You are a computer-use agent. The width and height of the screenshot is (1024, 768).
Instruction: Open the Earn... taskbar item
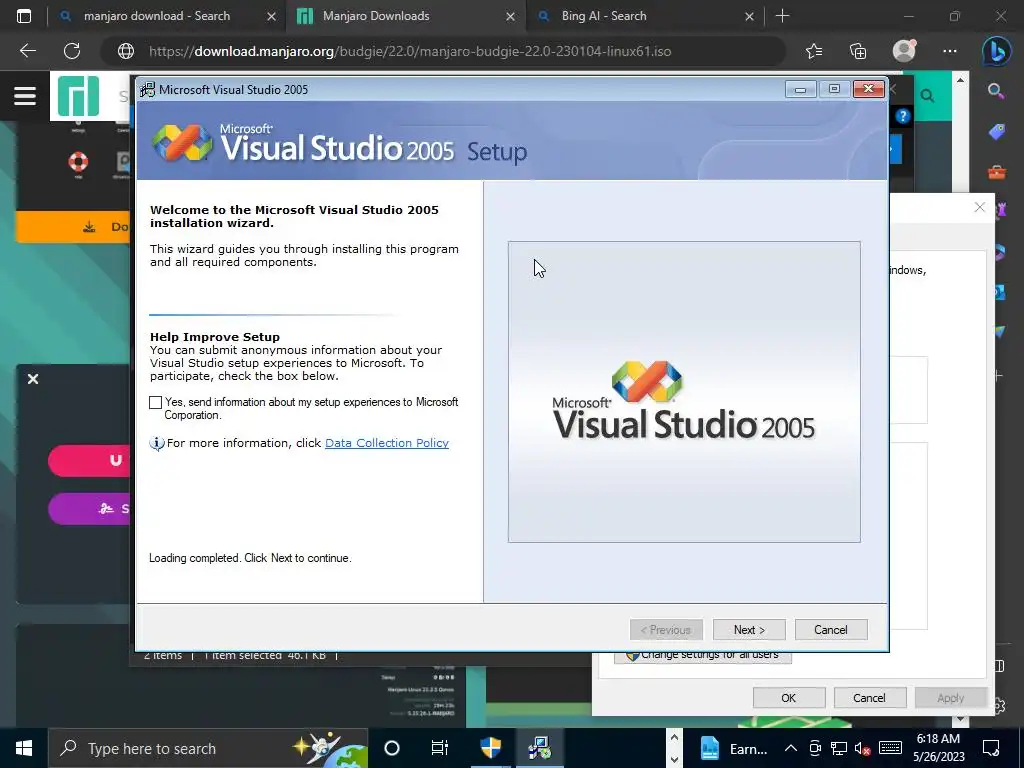coord(733,748)
